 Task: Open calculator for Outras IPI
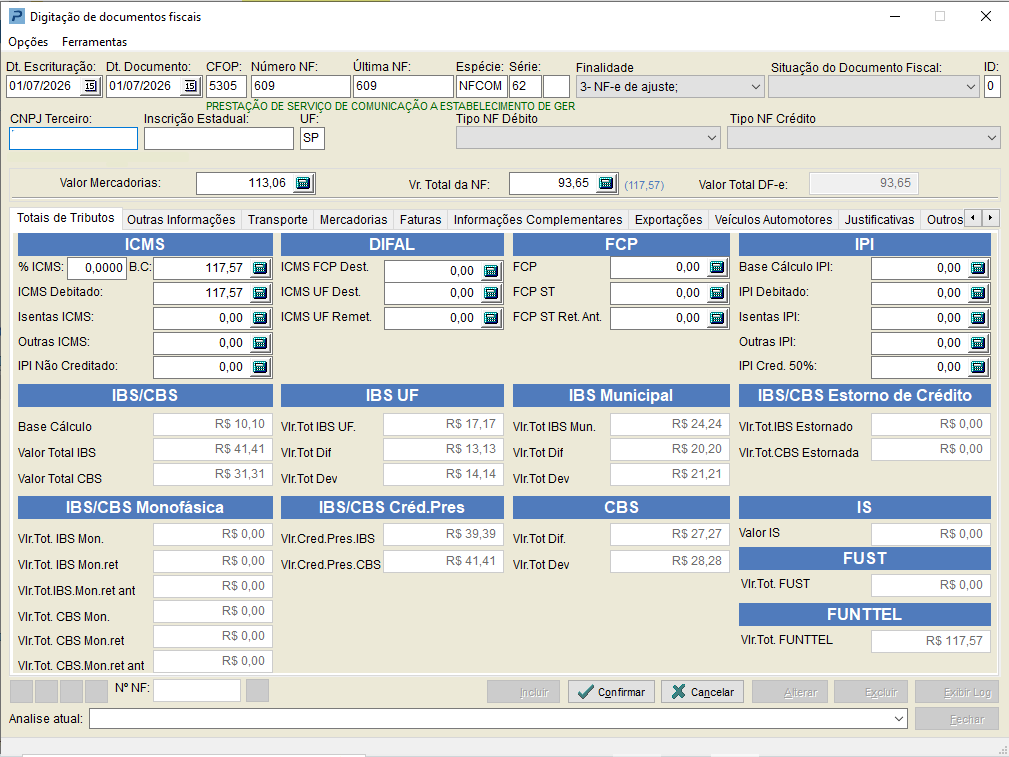click(978, 343)
